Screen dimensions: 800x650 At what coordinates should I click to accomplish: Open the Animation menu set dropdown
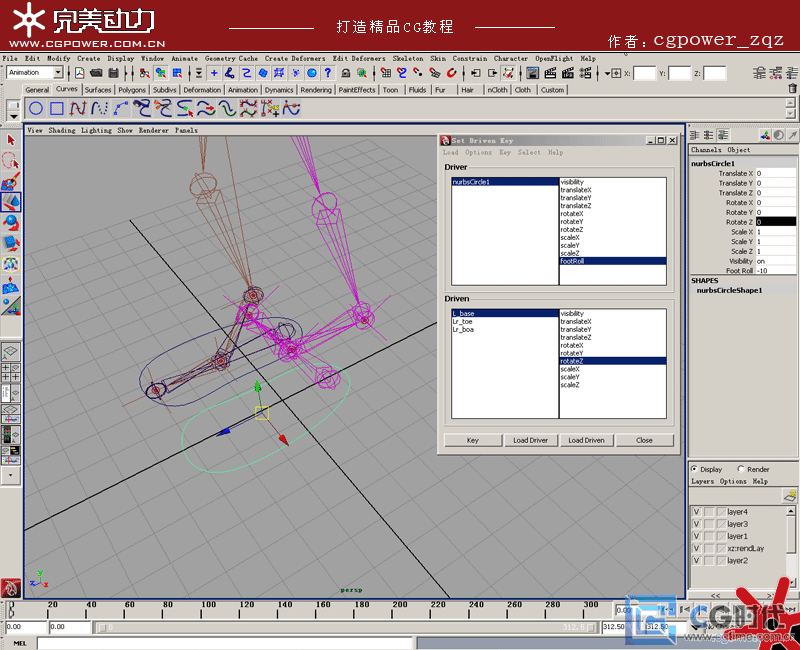click(x=58, y=72)
